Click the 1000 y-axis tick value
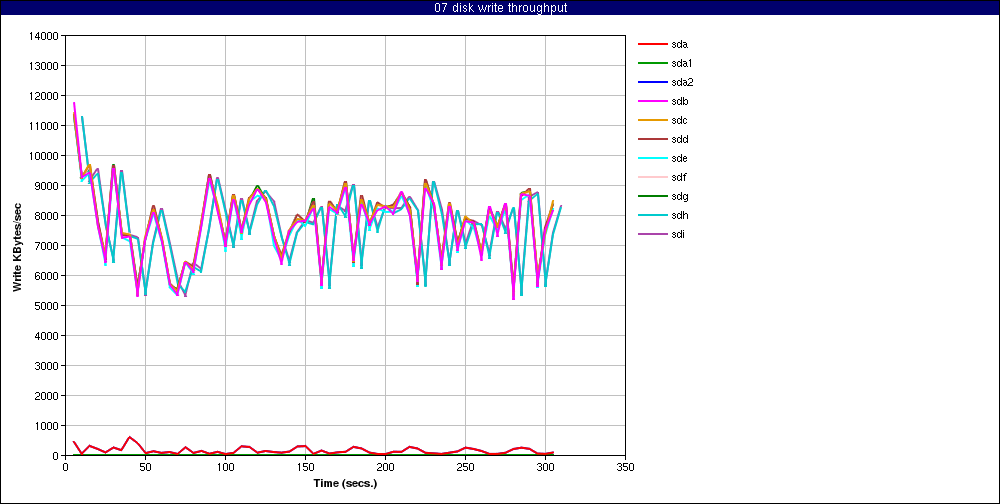Screen dimensions: 1000x504 [47, 426]
